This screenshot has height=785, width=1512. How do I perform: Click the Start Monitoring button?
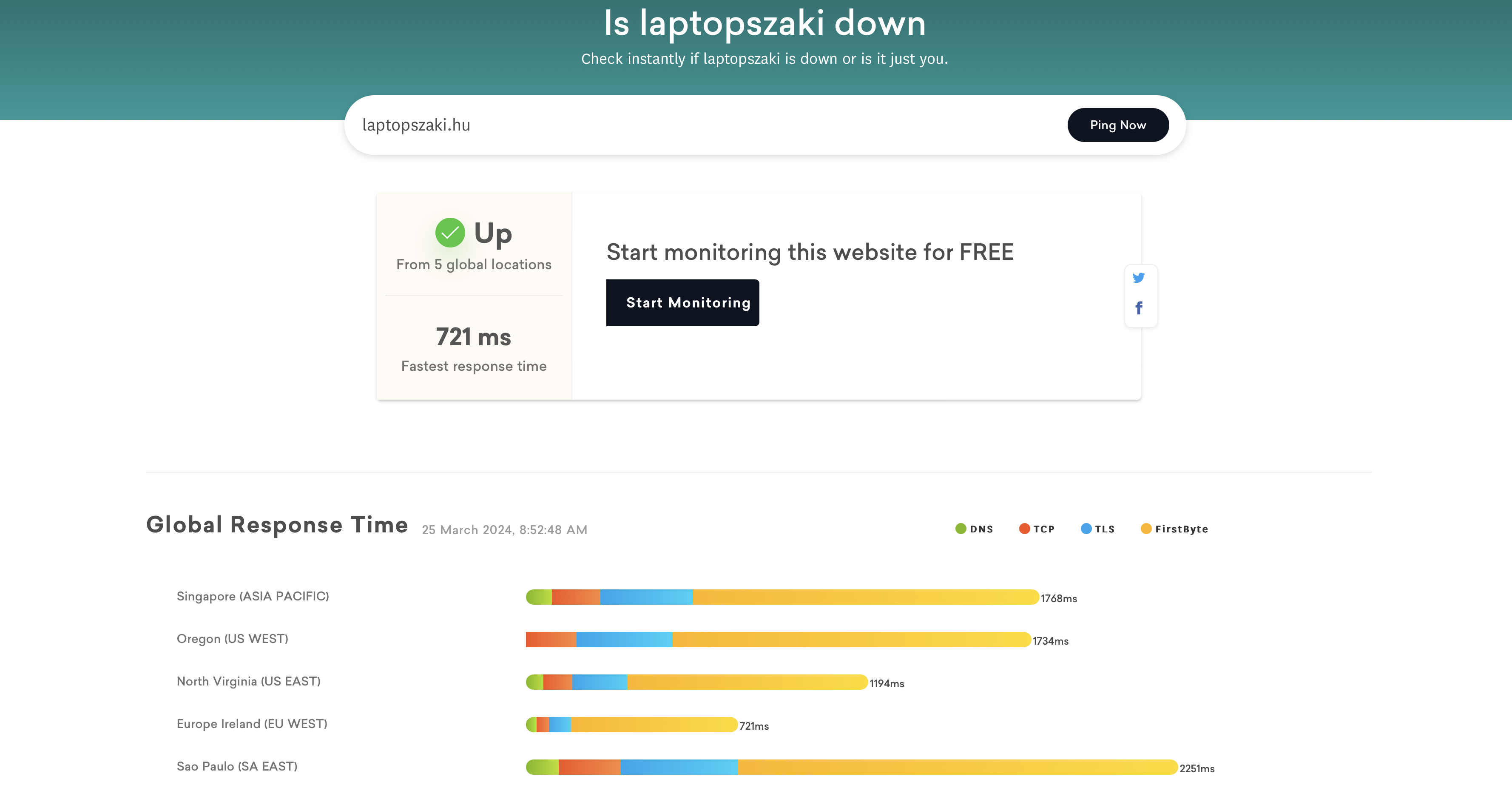click(x=682, y=303)
